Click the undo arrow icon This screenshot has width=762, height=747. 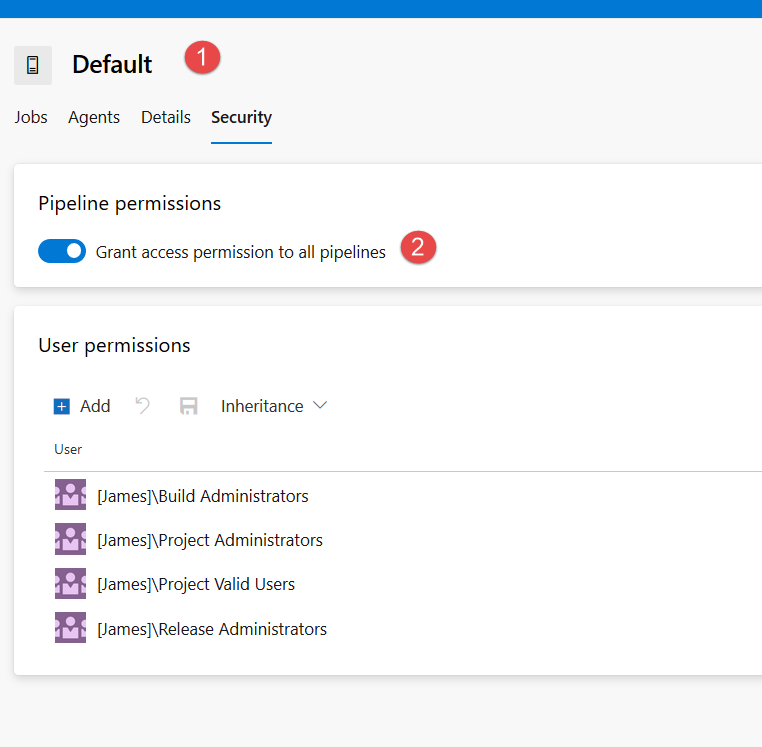tap(143, 406)
